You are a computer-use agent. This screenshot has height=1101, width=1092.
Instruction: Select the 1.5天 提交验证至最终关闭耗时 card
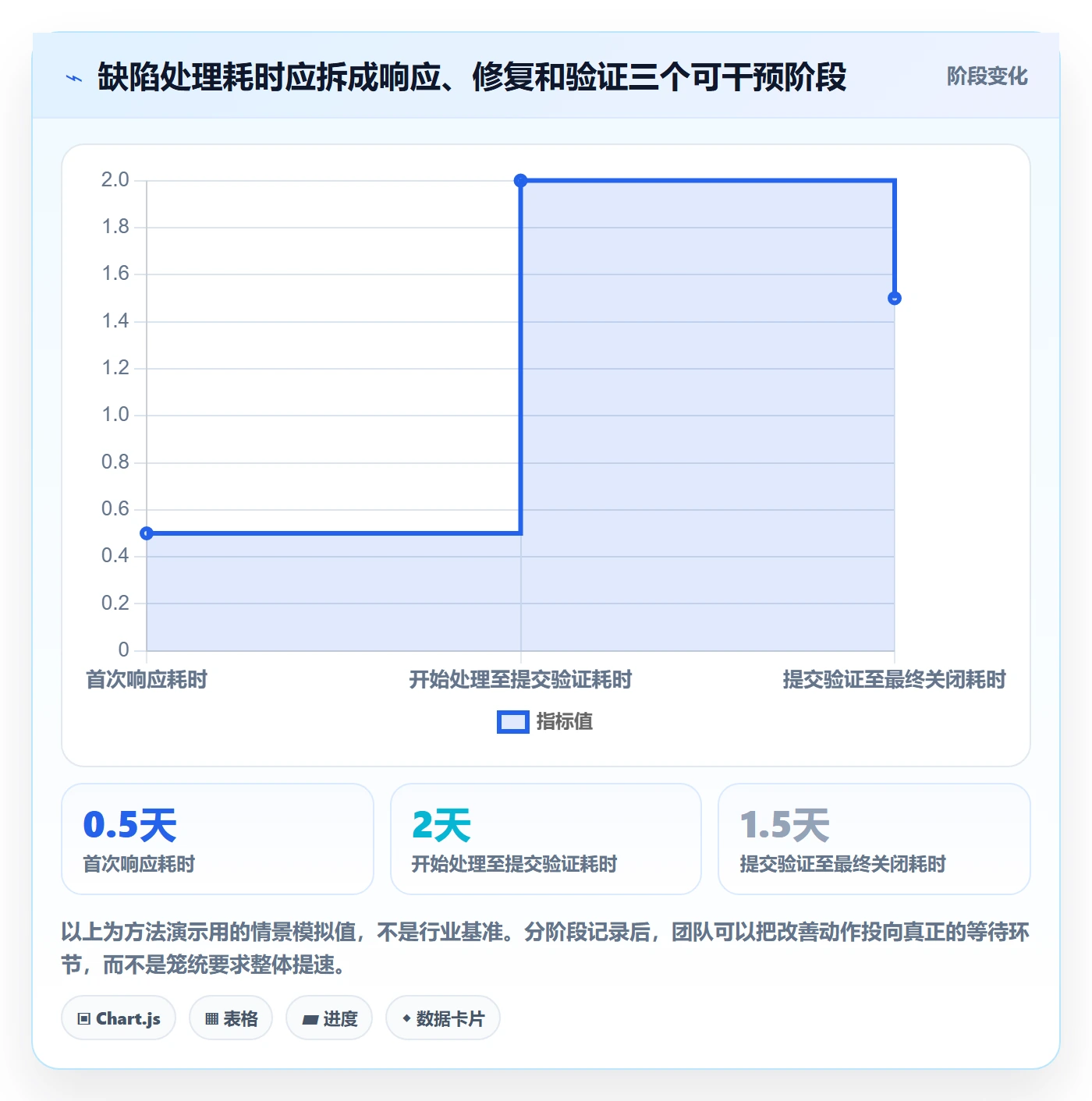[874, 839]
